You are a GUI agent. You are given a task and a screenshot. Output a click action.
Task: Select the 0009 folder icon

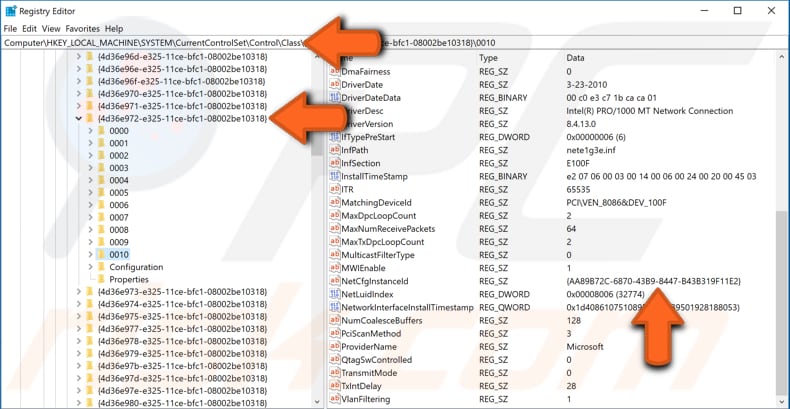coord(101,242)
